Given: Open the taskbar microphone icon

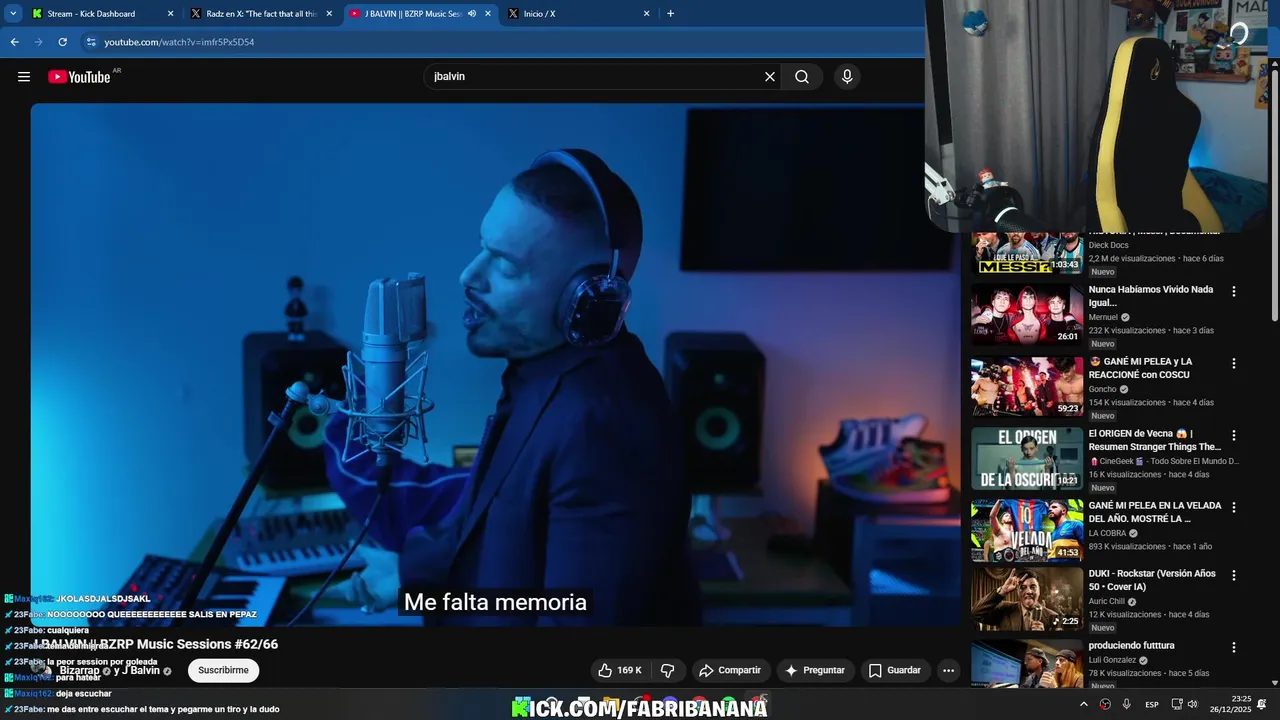Looking at the screenshot, I should (x=1127, y=704).
